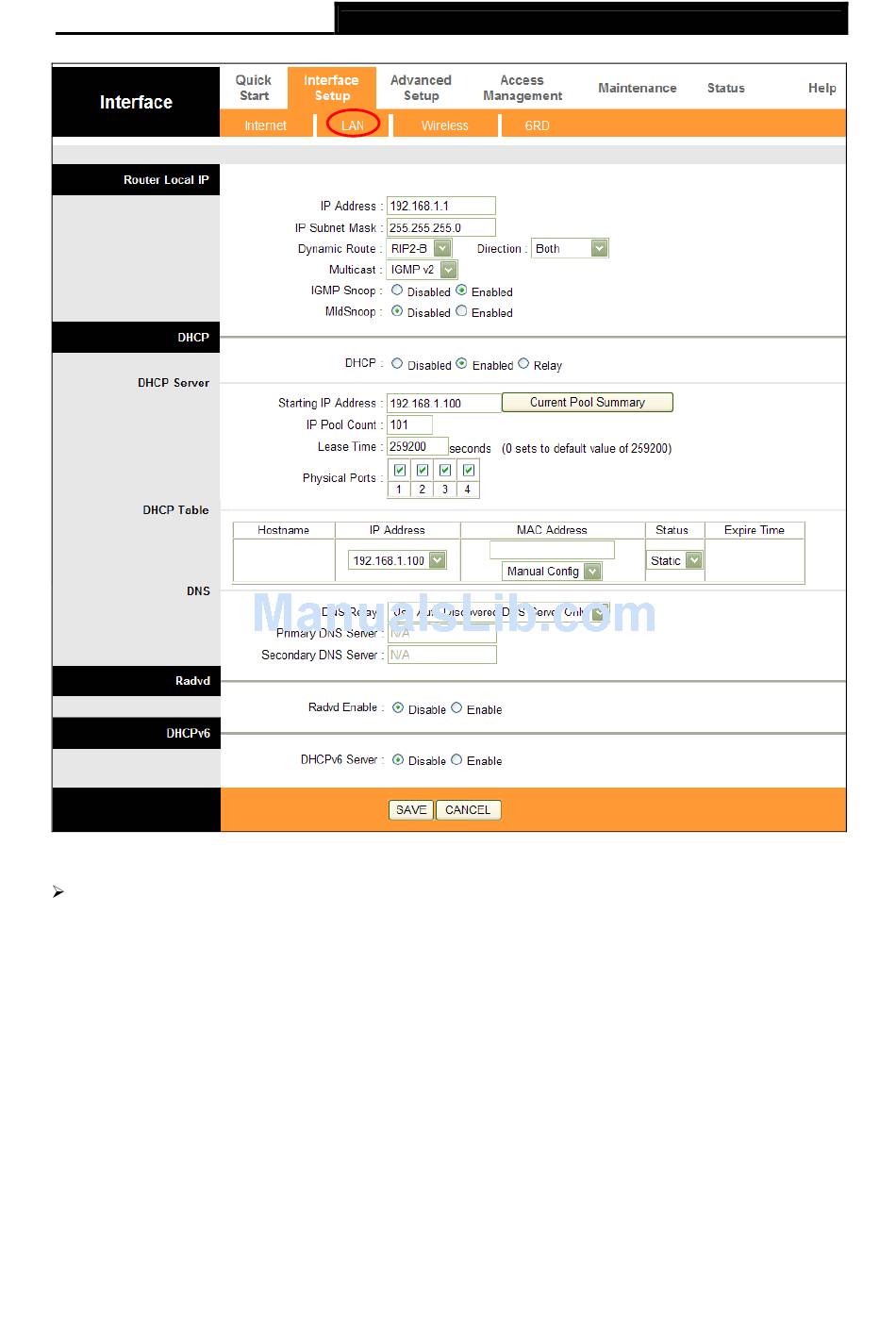
Task: Expand the Manual Config dropdown
Action: [552, 571]
